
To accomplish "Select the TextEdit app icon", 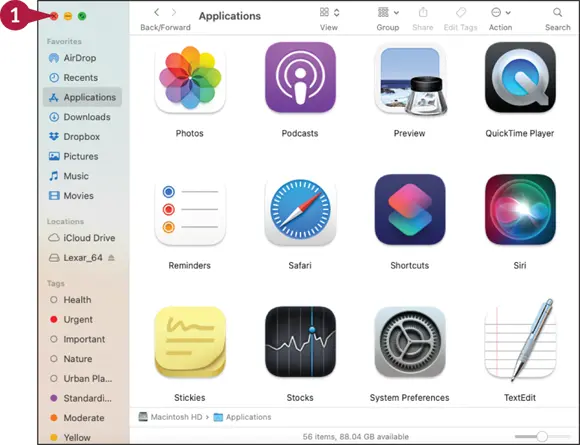I will [x=520, y=340].
